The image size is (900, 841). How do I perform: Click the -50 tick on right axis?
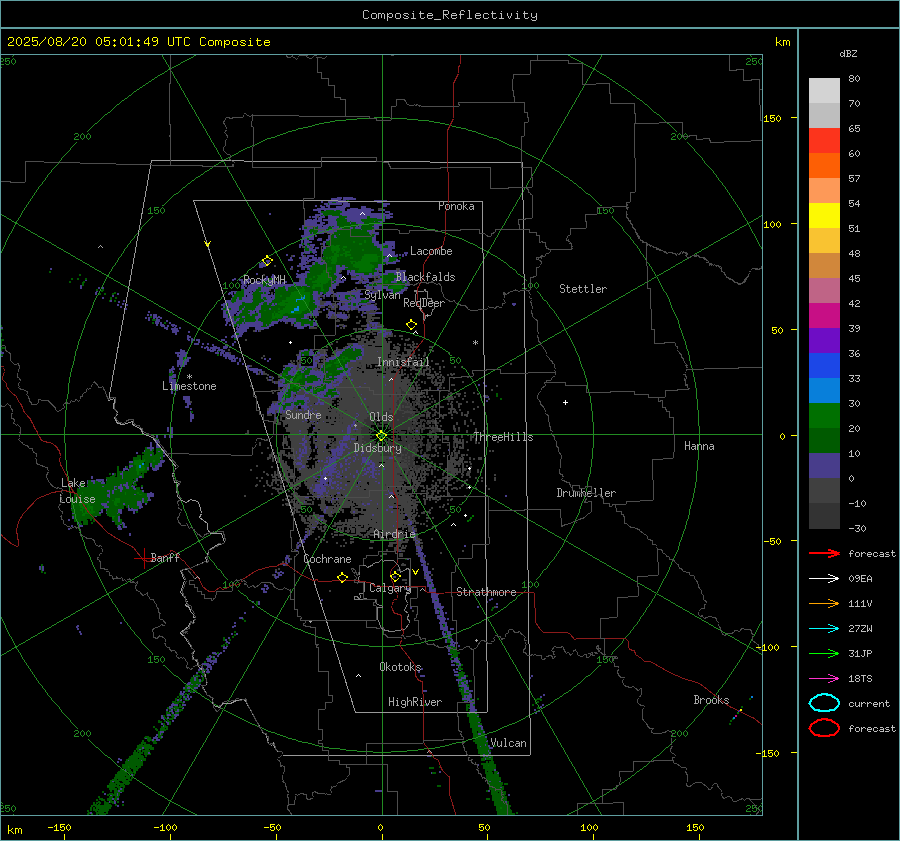(x=772, y=541)
